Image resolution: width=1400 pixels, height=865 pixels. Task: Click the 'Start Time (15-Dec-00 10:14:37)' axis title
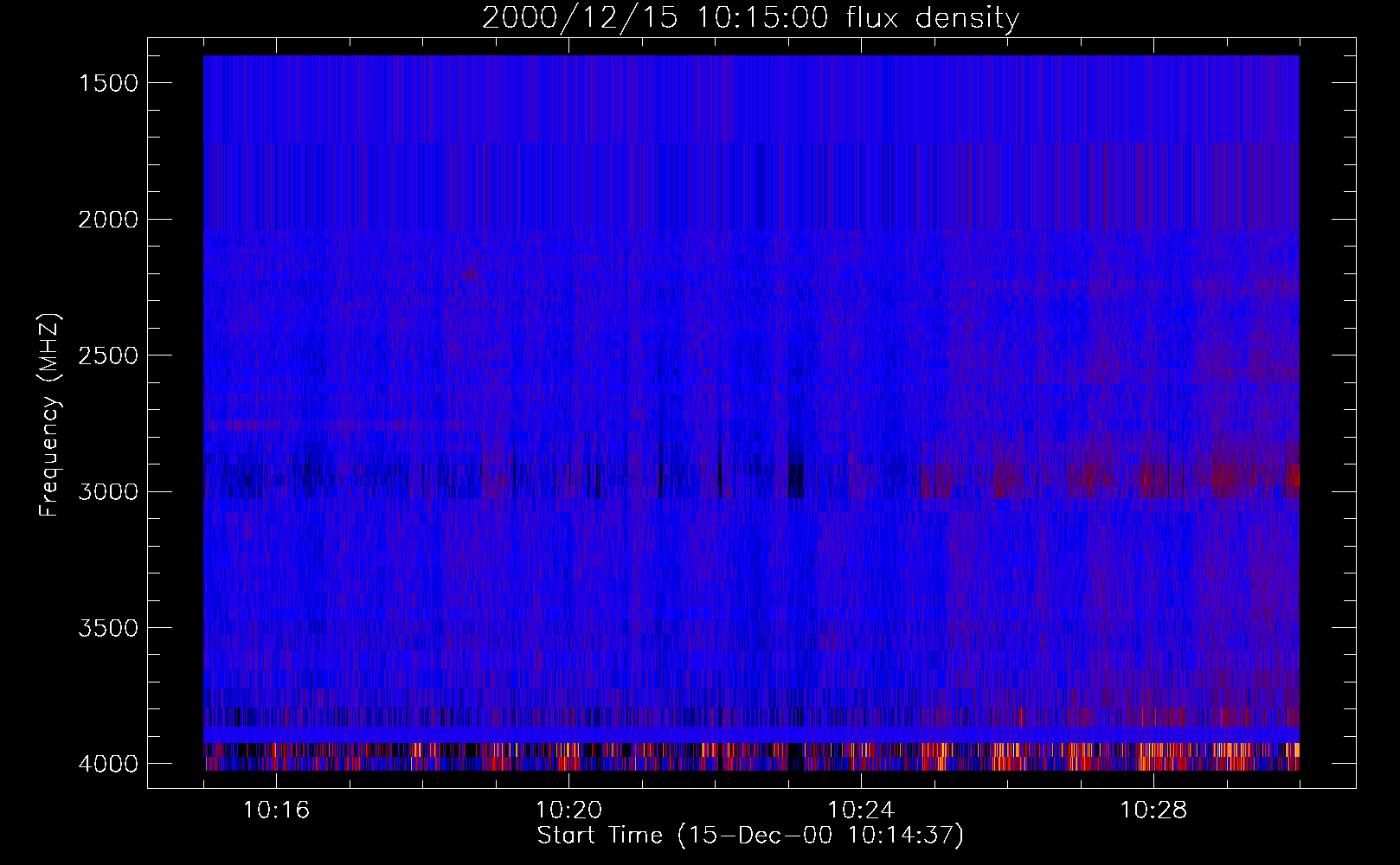pos(750,836)
